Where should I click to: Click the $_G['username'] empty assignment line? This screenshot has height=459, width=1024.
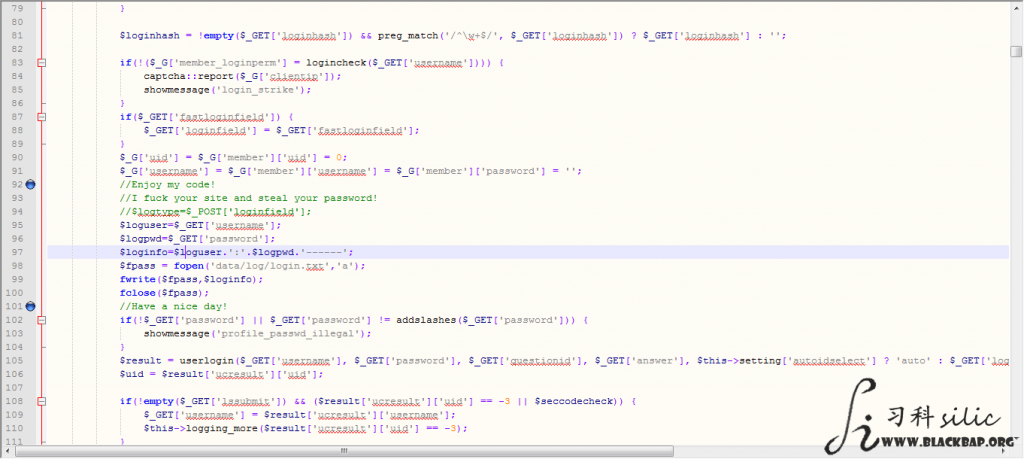click(x=350, y=171)
